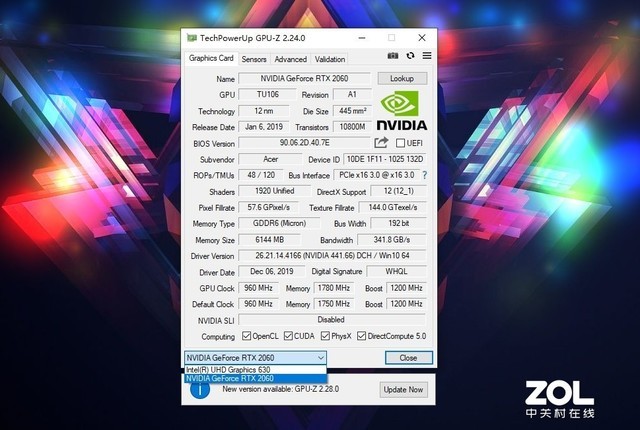Select Intel(R) UHD Graphics 630 option
Screen dimensions: 640x430
pos(256,370)
